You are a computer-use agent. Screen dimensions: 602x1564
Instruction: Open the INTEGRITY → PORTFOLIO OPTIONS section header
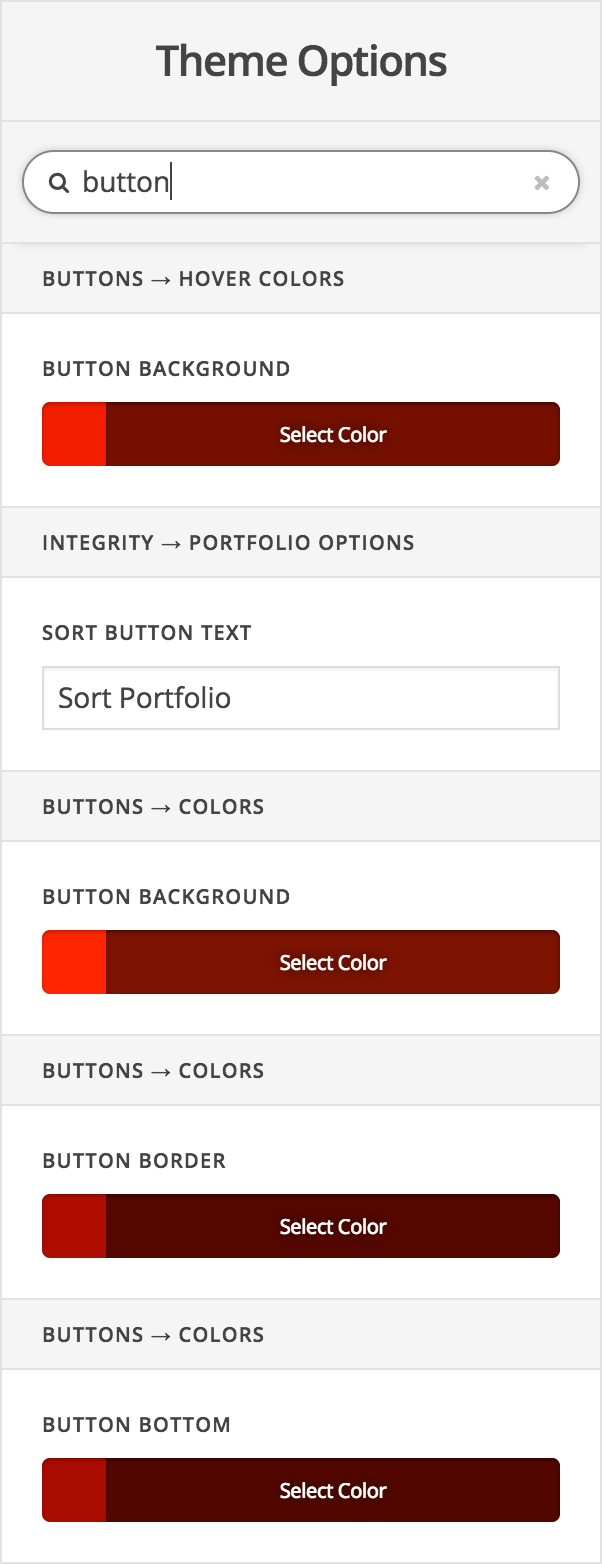click(228, 542)
